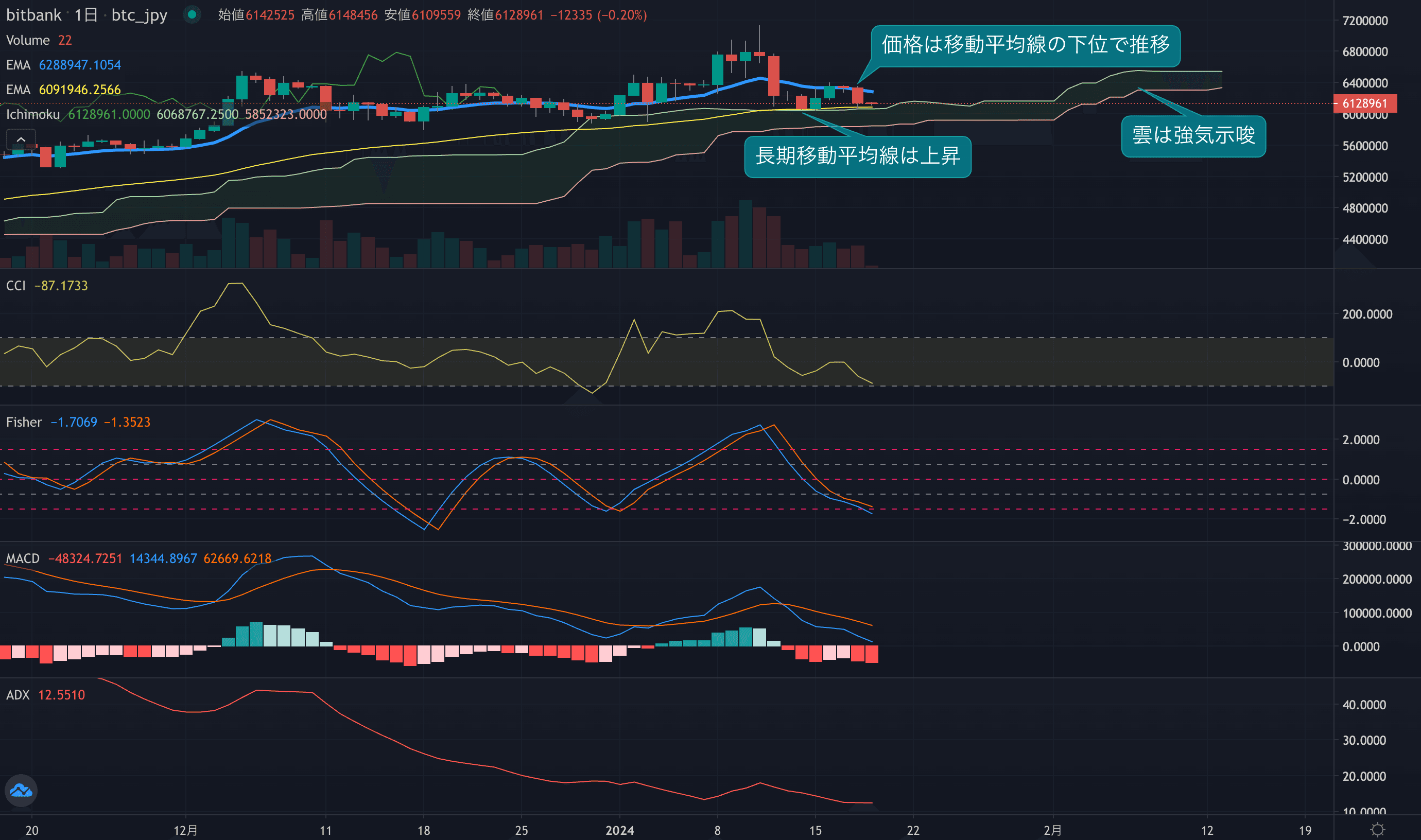
Task: Select the '雲は強気示唆' callout annotation
Action: pos(1193,136)
